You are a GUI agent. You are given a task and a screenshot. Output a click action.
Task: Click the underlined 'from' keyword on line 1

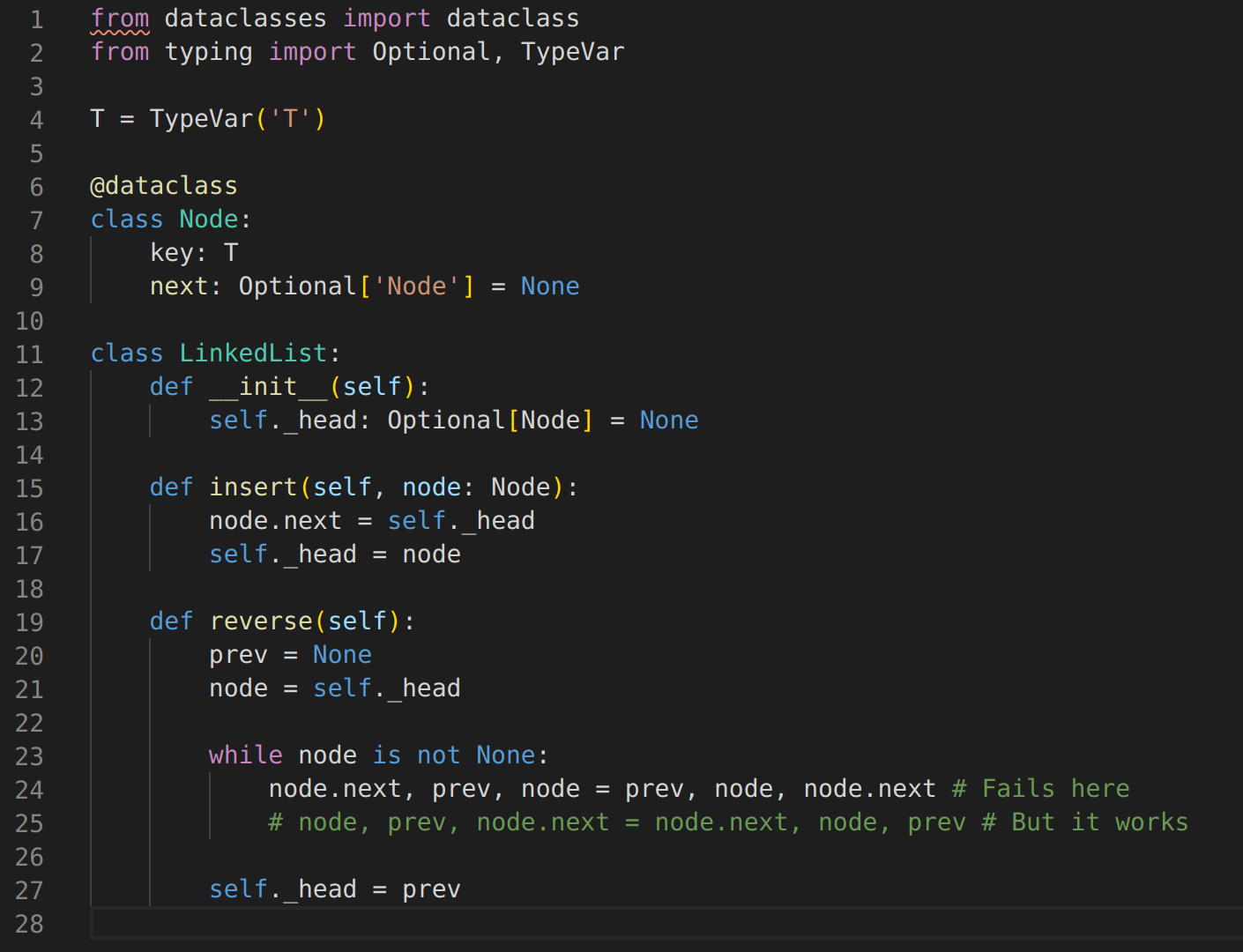[120, 18]
